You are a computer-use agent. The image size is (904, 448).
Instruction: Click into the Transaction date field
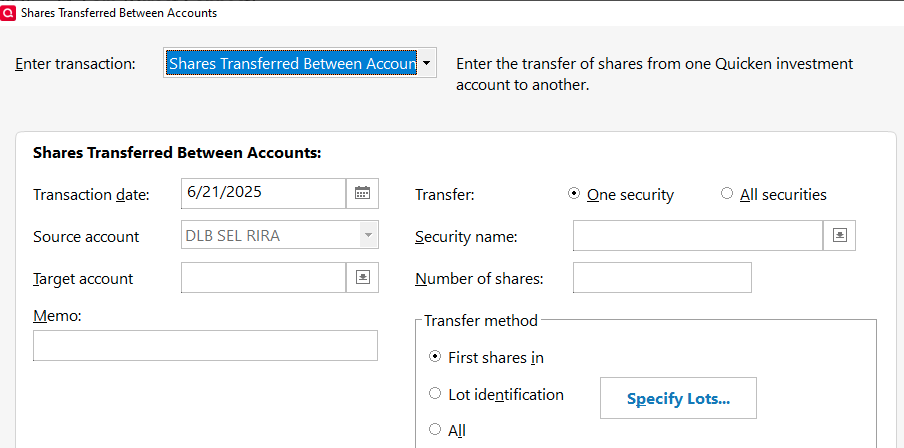coord(263,193)
